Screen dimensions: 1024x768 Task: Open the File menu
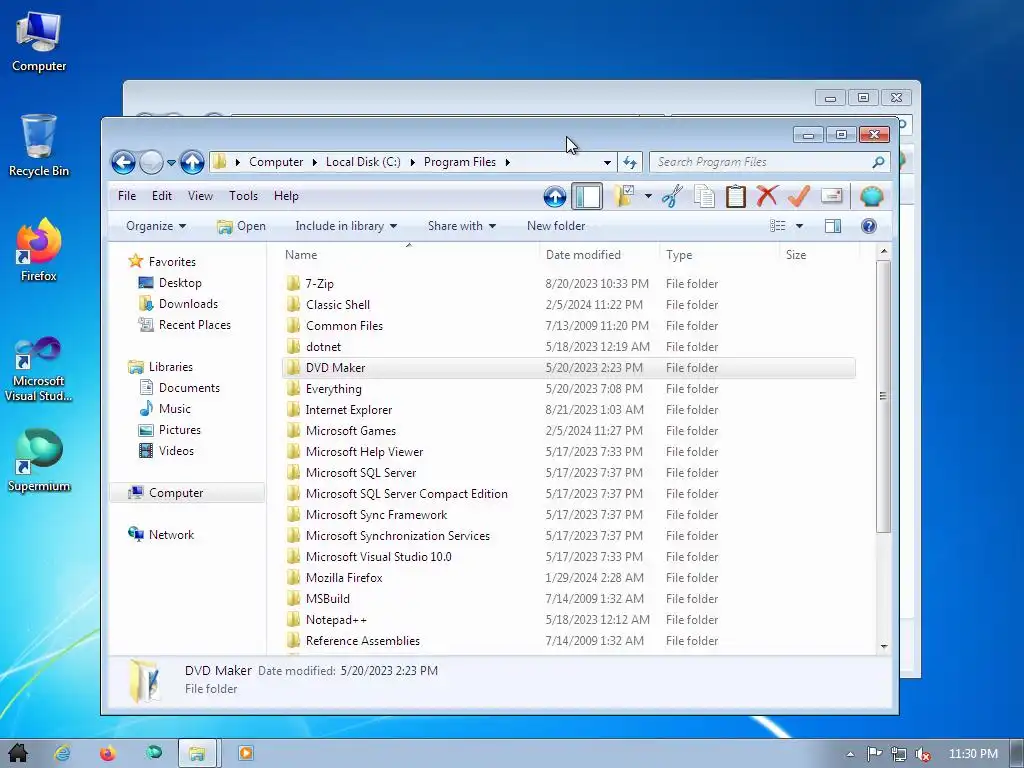pos(127,196)
